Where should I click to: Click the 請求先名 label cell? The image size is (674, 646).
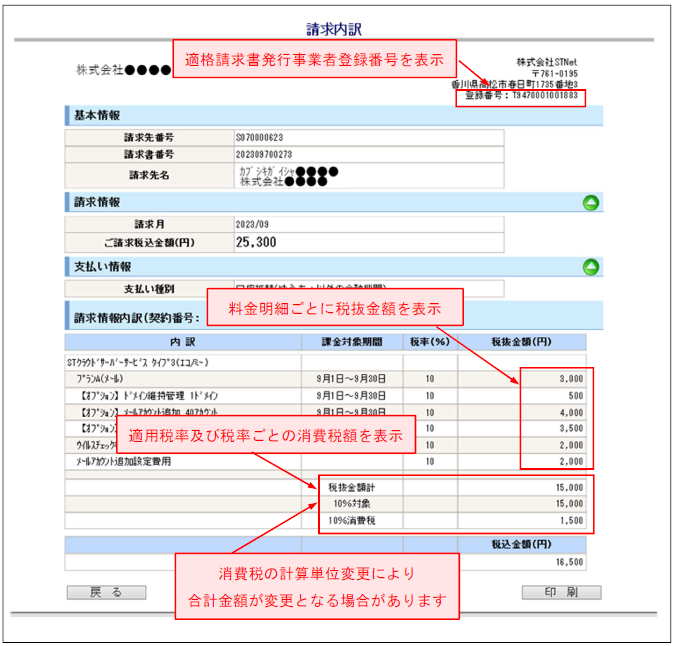coord(149,175)
